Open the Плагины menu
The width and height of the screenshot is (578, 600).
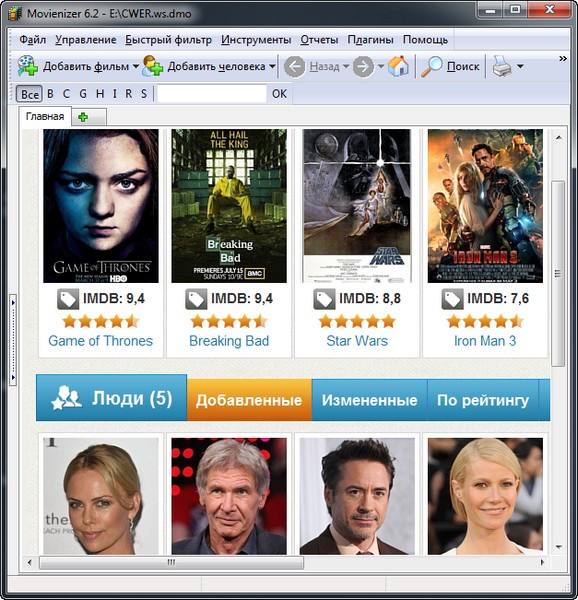tap(370, 40)
